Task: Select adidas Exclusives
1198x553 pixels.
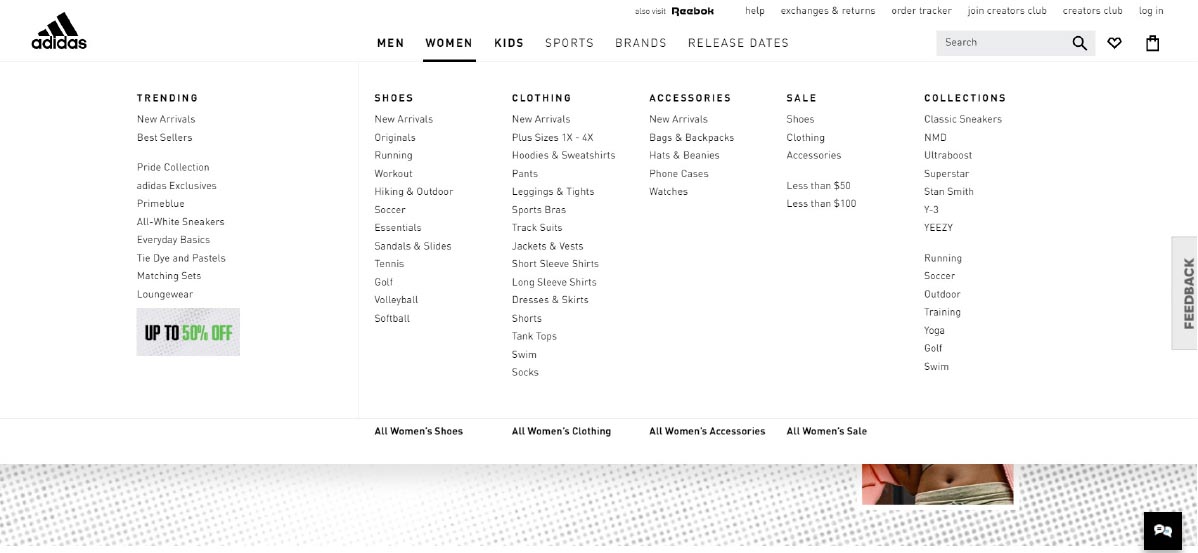Action: [x=176, y=186]
